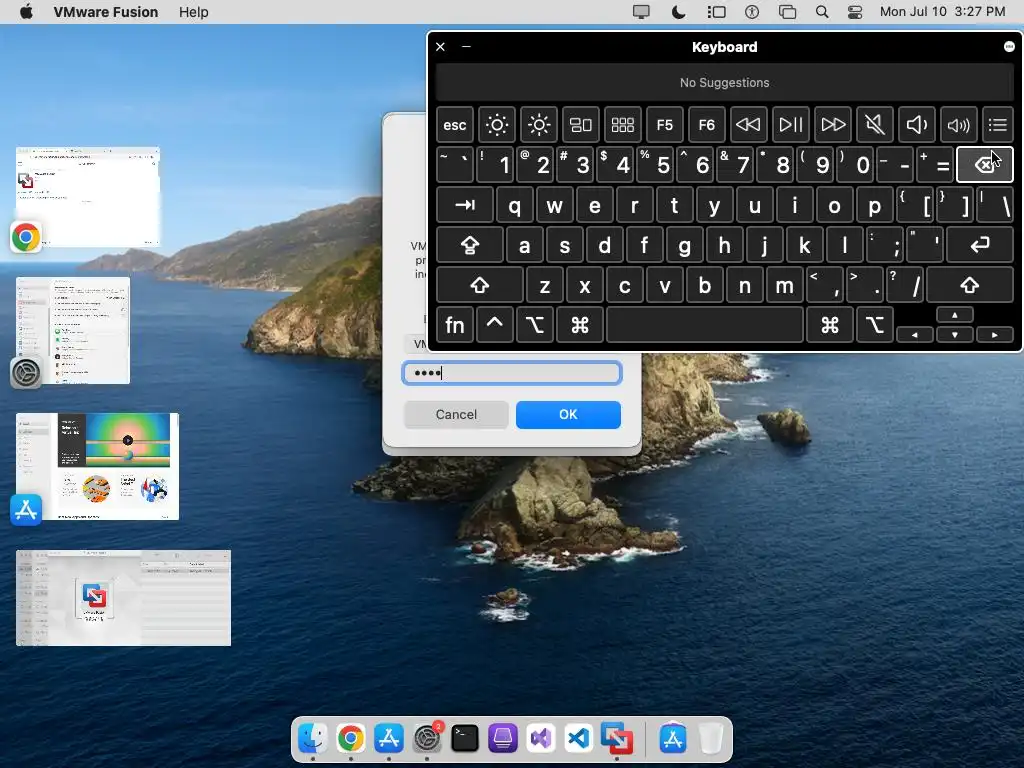The image size is (1024, 768).
Task: Open the VMware Fusion menu
Action: (x=106, y=12)
